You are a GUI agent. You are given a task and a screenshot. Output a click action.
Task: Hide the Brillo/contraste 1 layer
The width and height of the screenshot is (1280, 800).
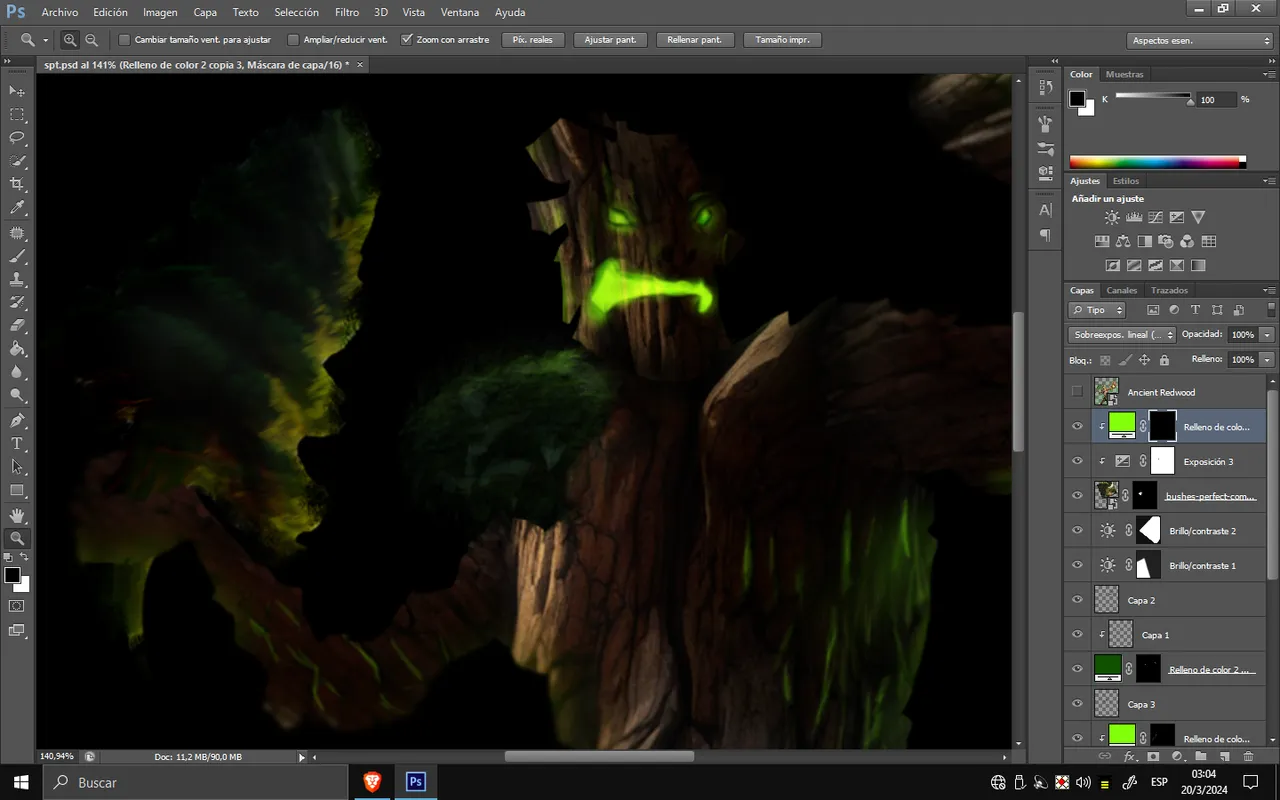pyautogui.click(x=1077, y=565)
